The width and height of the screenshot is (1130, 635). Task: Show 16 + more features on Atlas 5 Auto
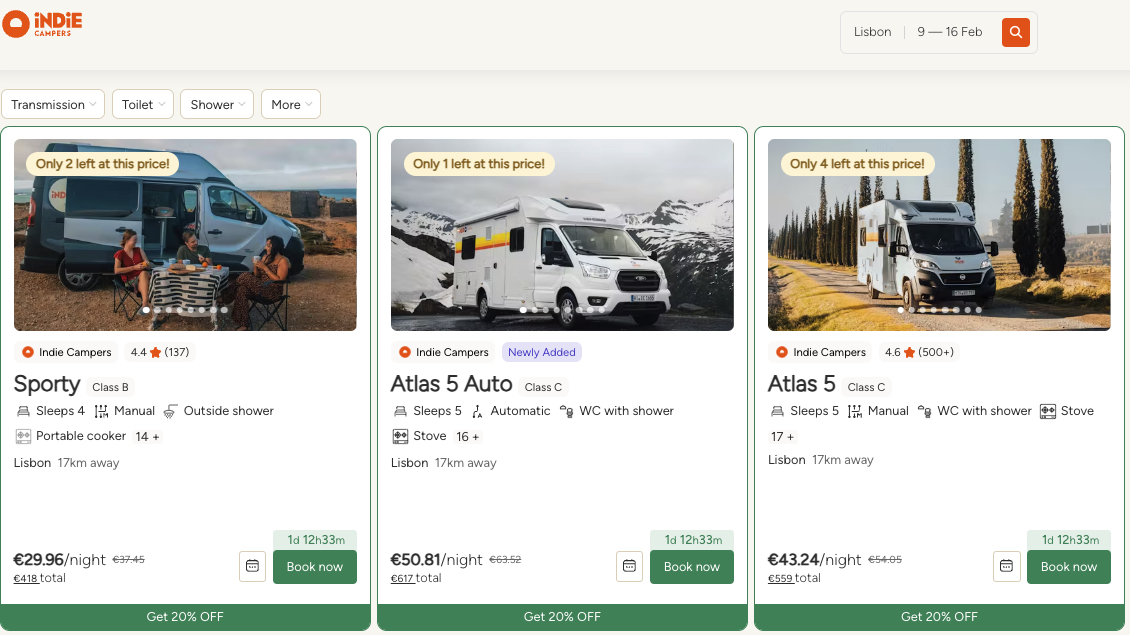(x=467, y=437)
